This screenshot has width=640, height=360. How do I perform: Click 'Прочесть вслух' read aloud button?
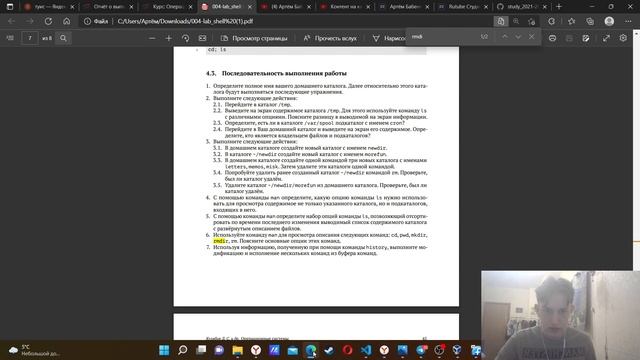[330, 38]
